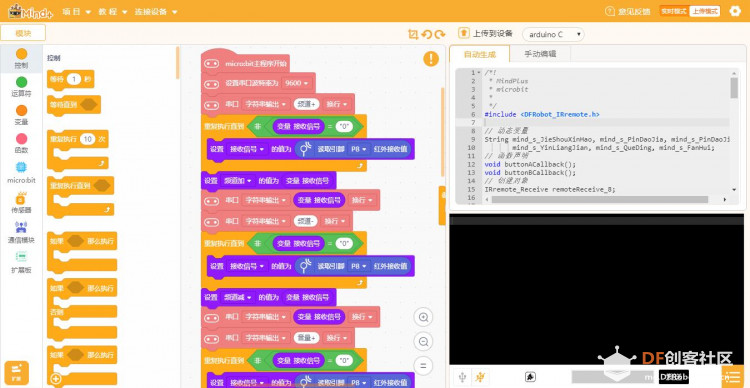Open the 变量 block category

(21, 115)
